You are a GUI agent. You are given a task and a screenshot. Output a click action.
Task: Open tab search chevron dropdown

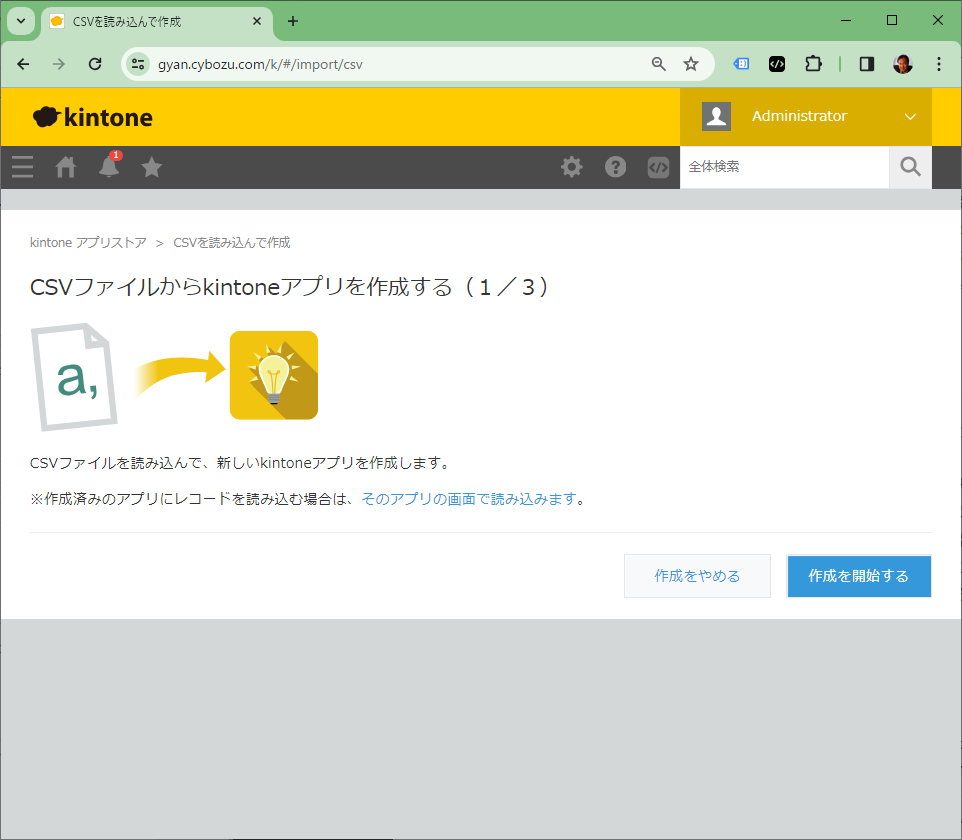(21, 21)
